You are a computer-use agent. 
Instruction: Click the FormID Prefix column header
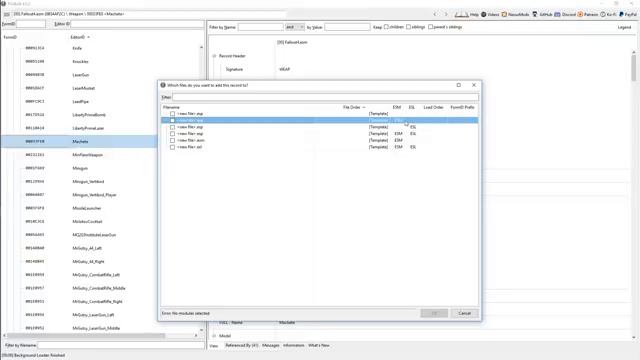pos(462,107)
